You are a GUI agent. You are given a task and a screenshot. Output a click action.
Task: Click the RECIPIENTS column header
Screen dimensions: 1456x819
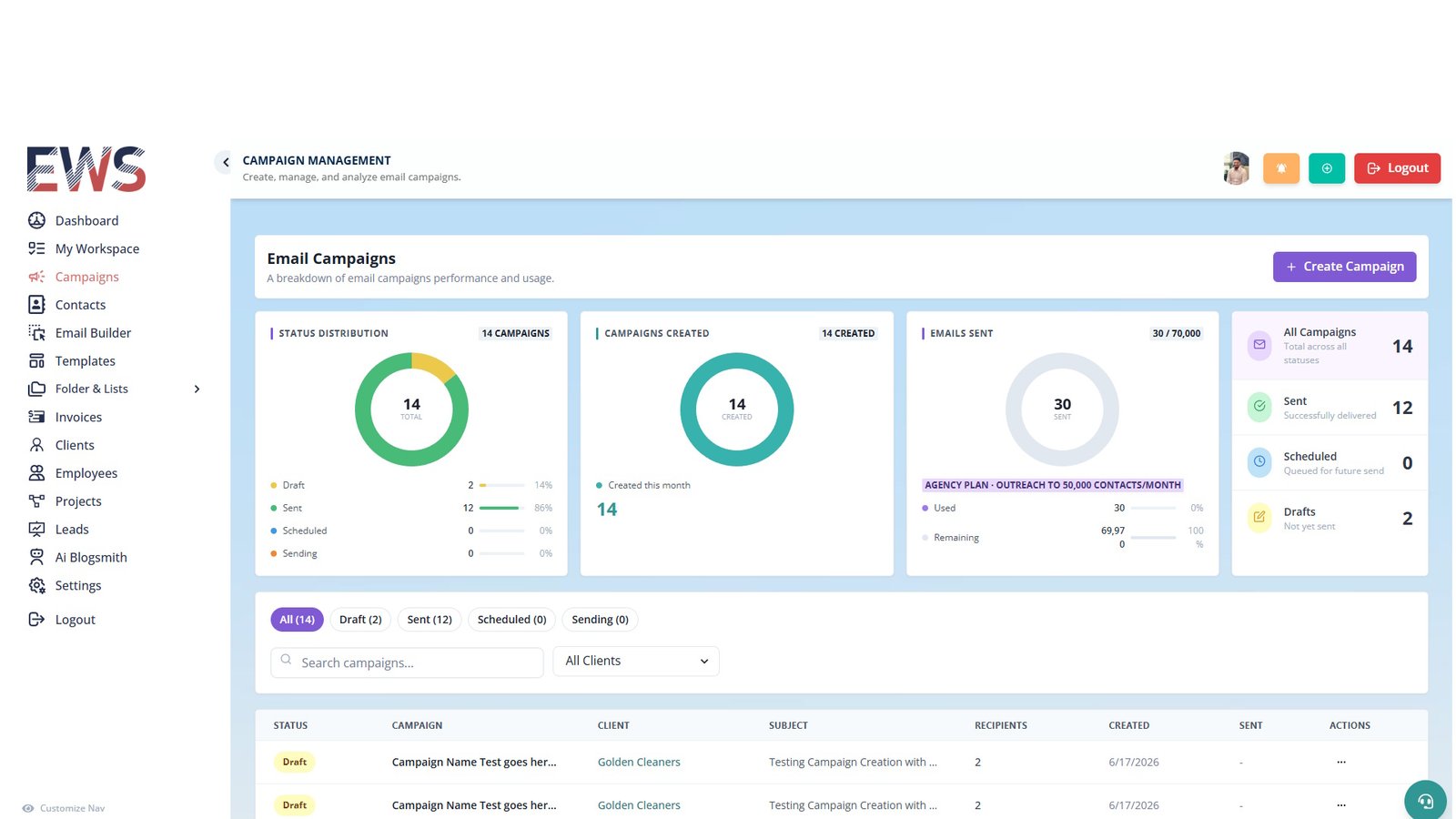(1001, 725)
